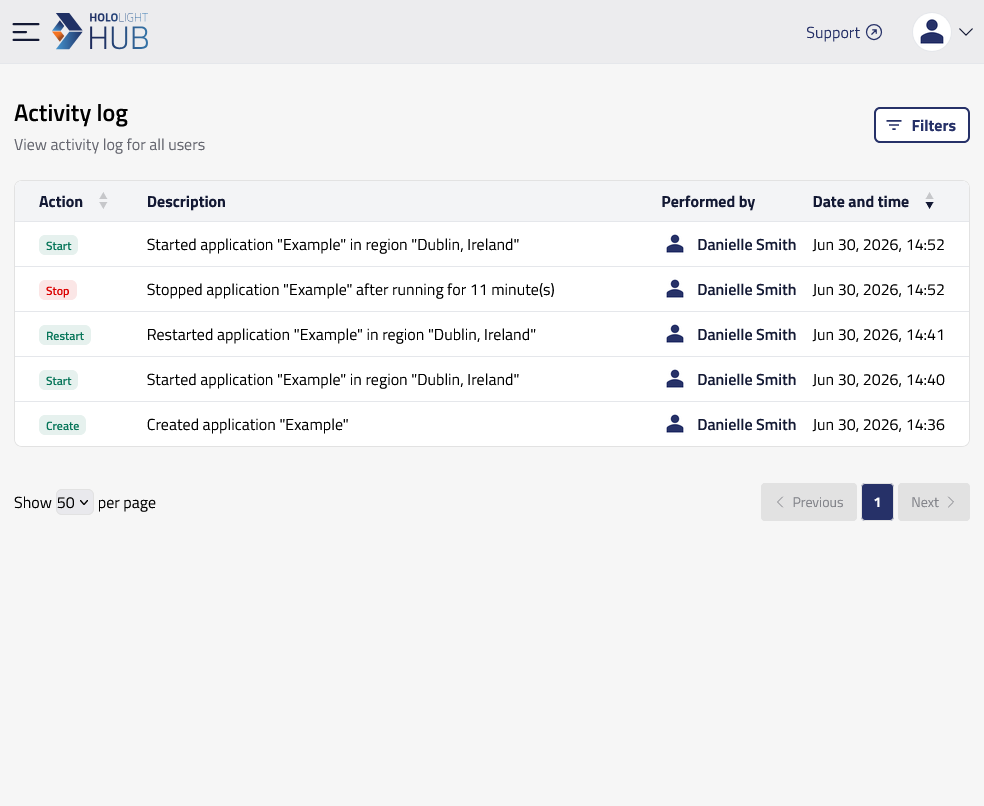Expand the user account chevron
Screen dimensions: 984x806
[966, 32]
